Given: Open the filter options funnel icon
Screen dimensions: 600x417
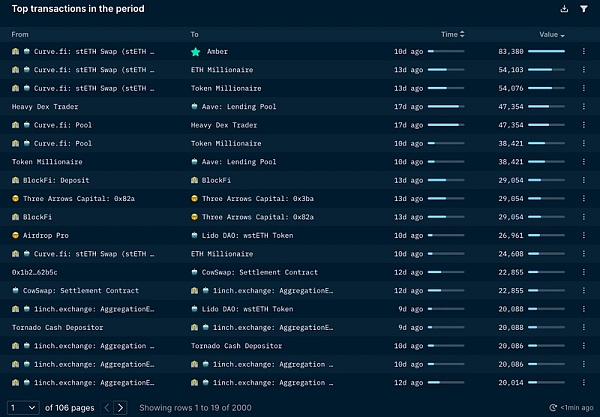Looking at the screenshot, I should click(584, 9).
